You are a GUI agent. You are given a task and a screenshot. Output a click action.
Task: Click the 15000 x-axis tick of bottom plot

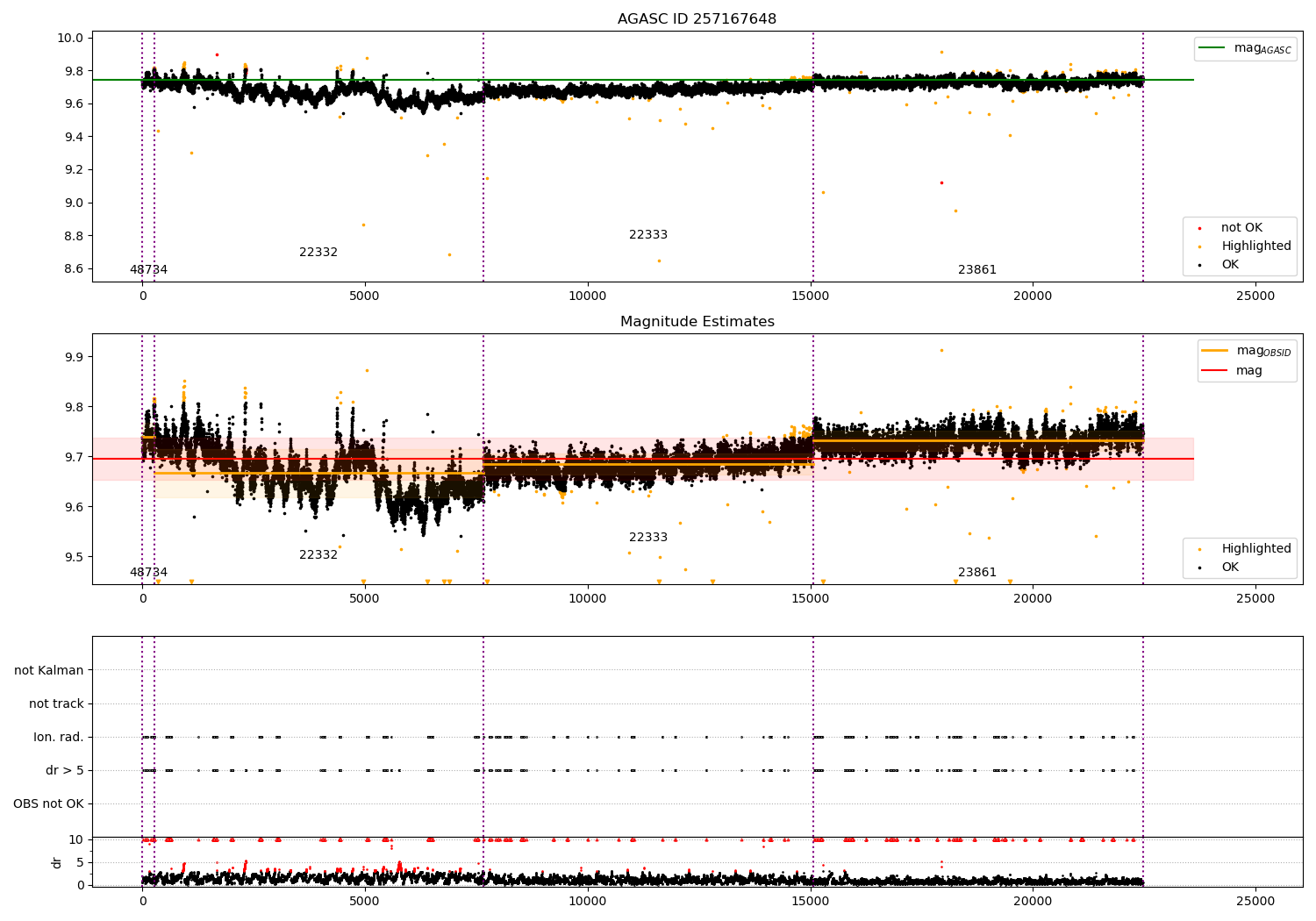[810, 902]
